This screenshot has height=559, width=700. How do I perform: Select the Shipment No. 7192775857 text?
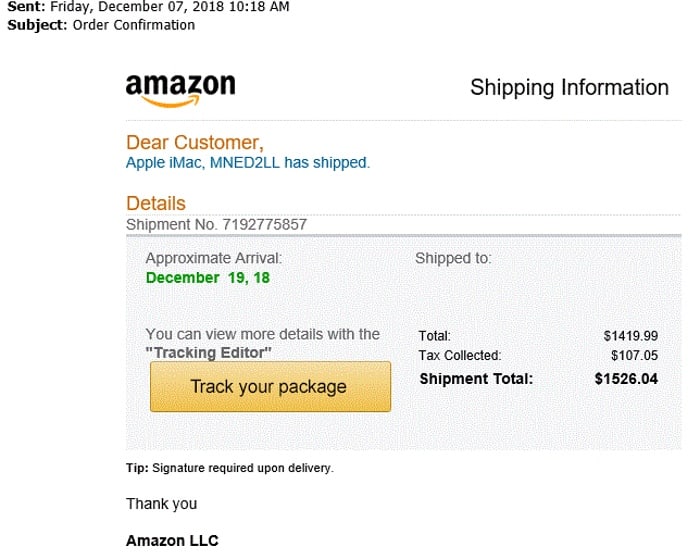(216, 224)
